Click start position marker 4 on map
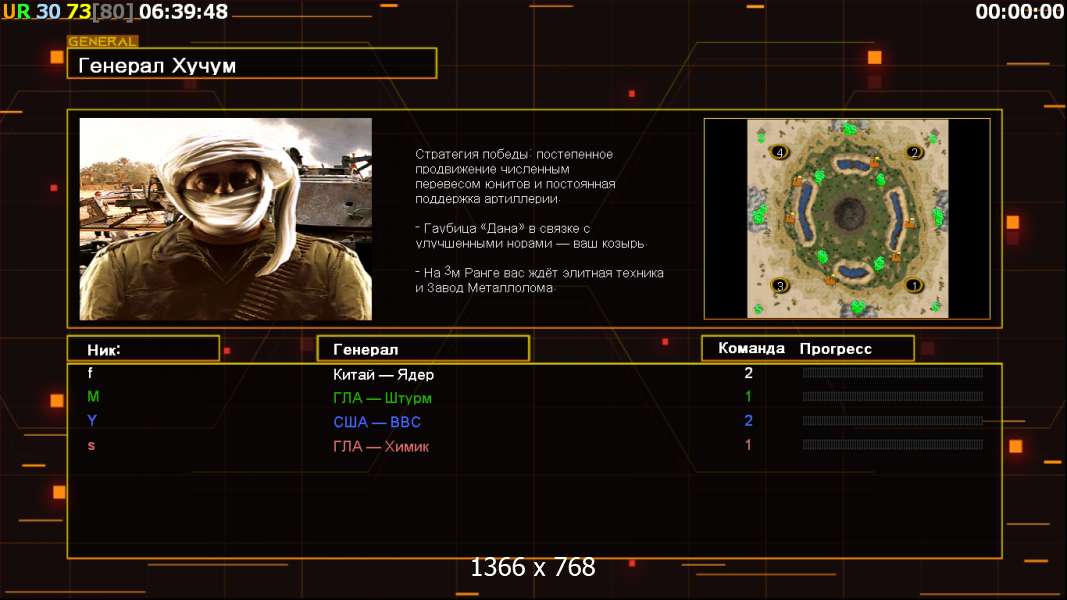Screen dimensions: 1067x600 (x=780, y=152)
